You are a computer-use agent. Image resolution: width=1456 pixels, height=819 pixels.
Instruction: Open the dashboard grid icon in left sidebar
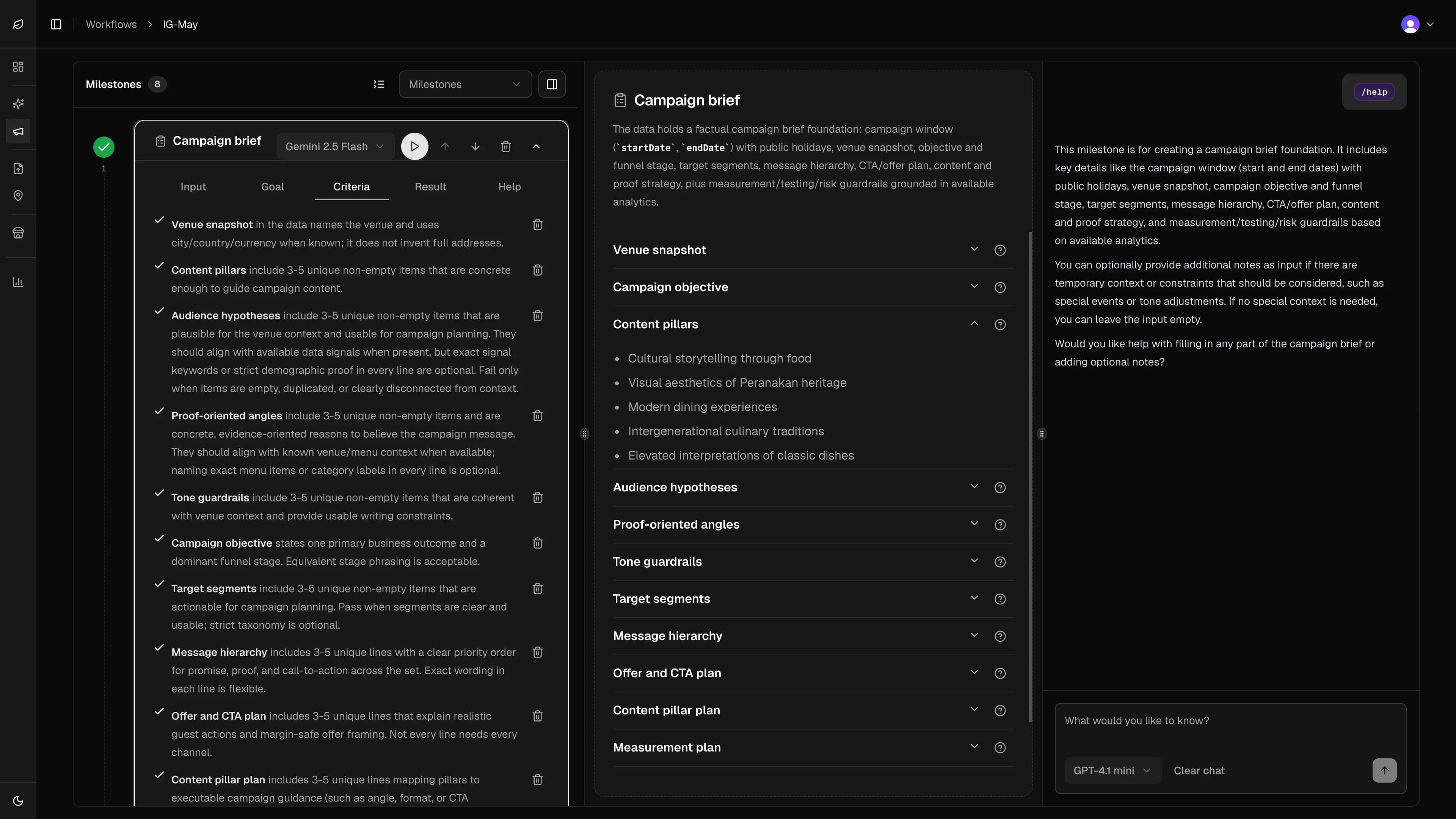18,67
